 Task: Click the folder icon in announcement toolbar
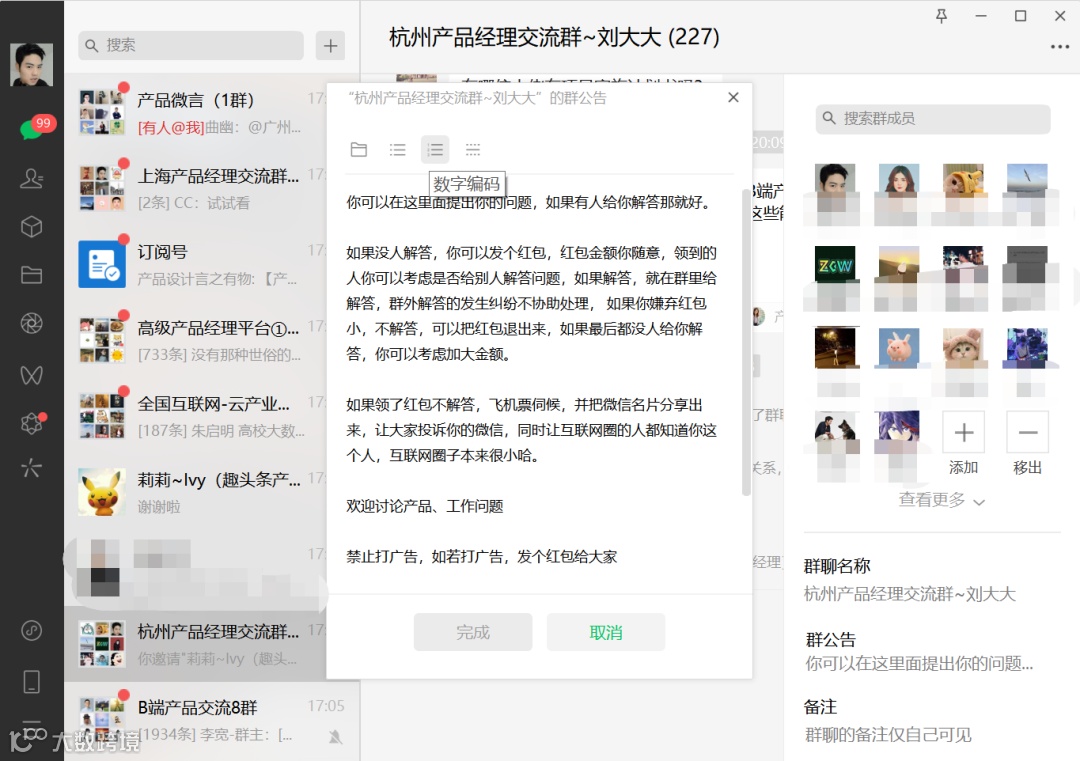pos(359,149)
